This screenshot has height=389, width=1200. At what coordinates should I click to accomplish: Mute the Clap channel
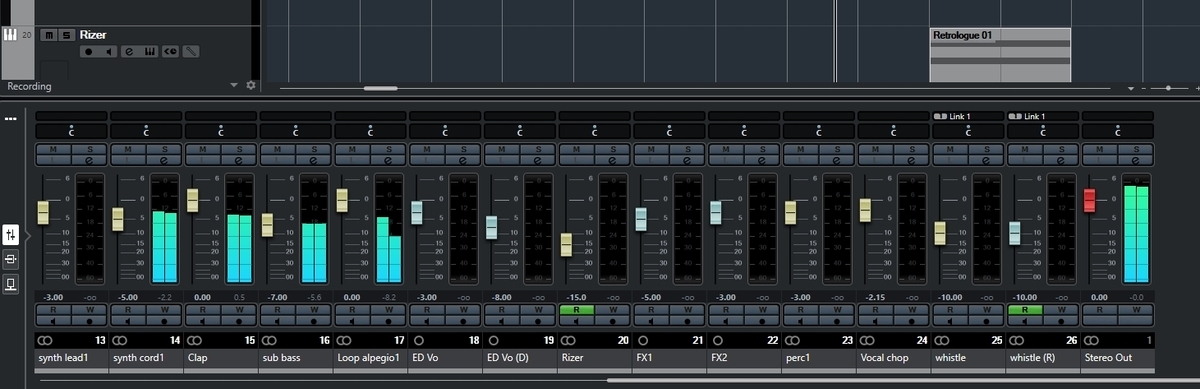click(x=203, y=149)
